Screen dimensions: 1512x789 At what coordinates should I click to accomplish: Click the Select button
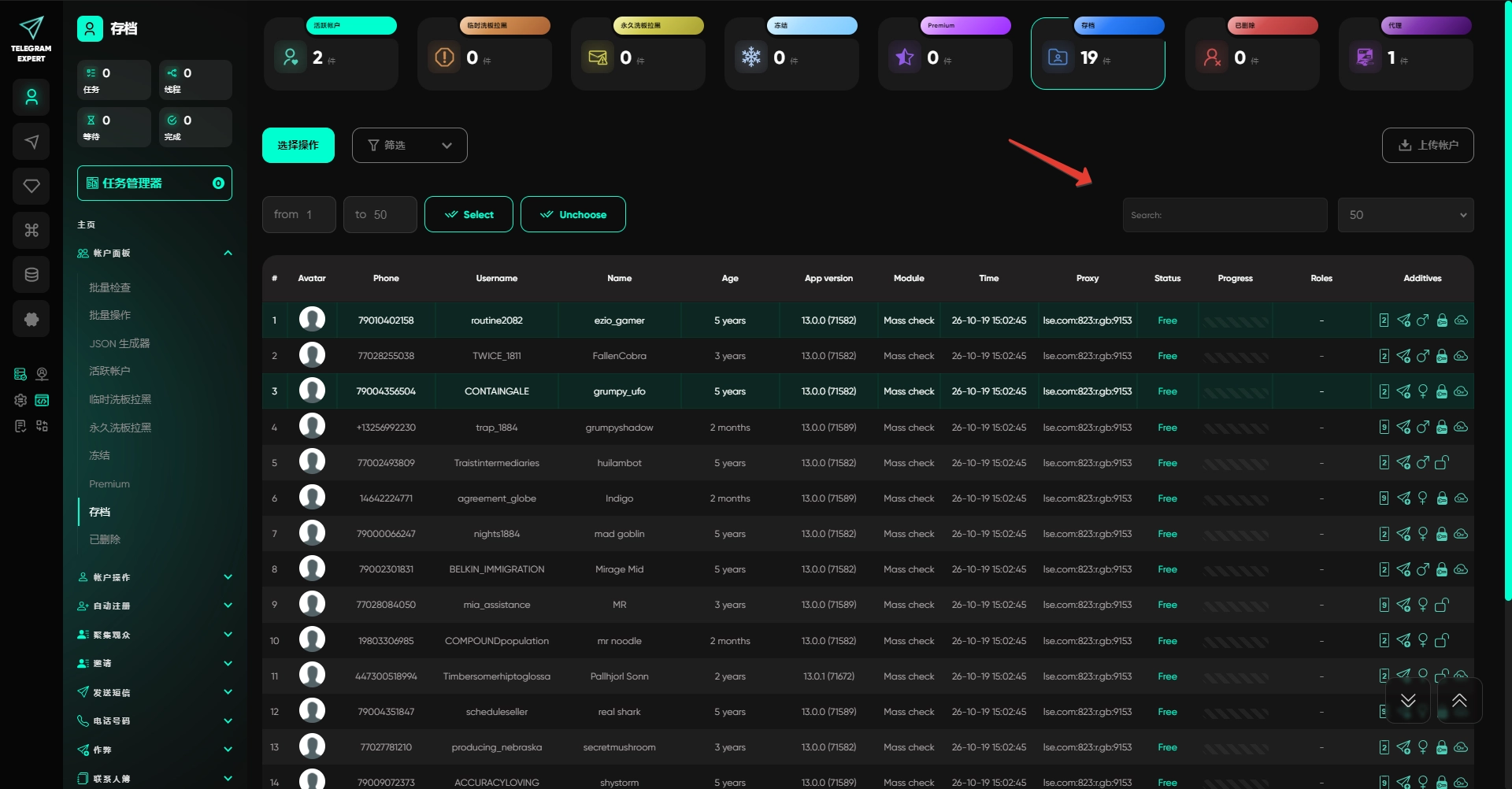[469, 214]
